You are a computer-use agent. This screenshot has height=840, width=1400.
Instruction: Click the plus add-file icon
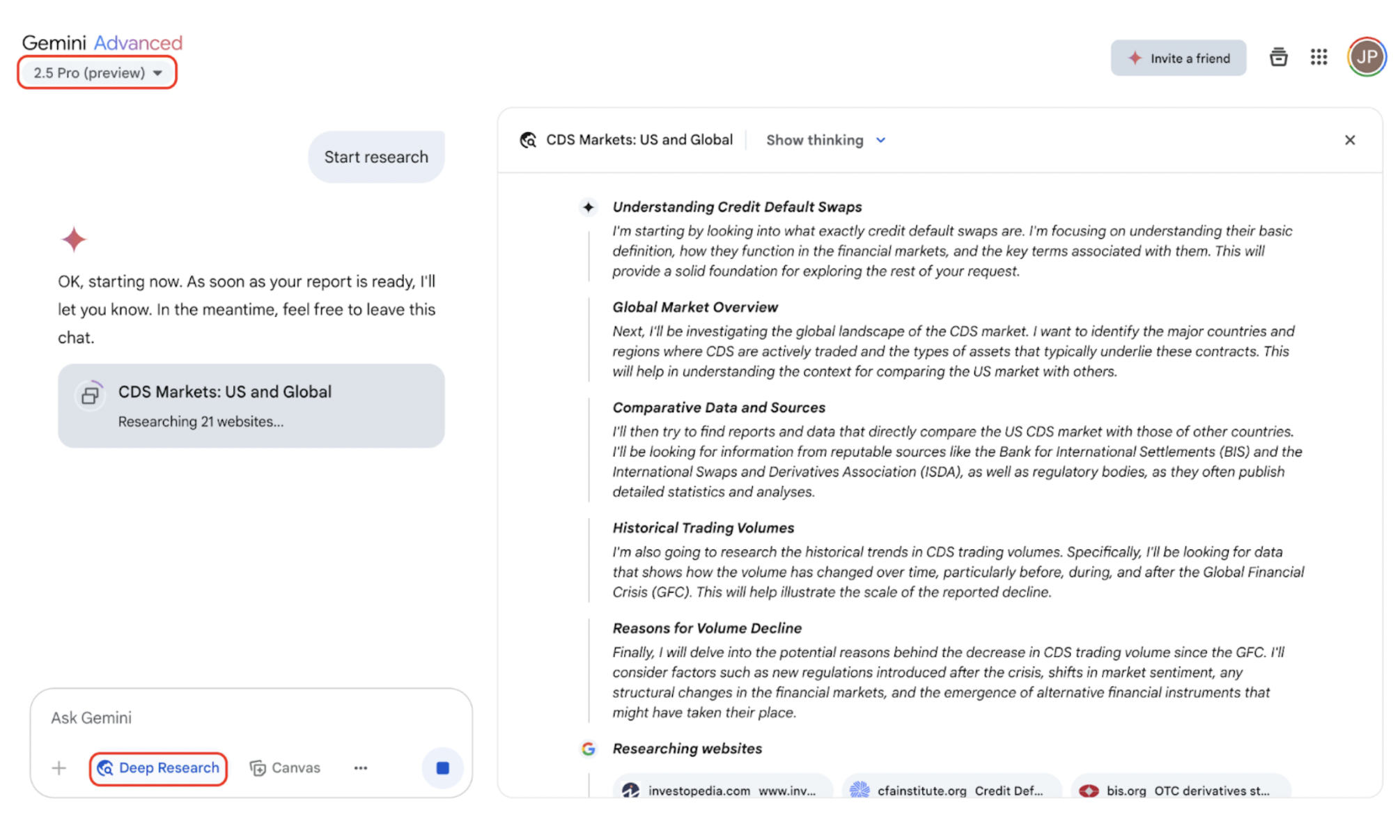pos(59,768)
